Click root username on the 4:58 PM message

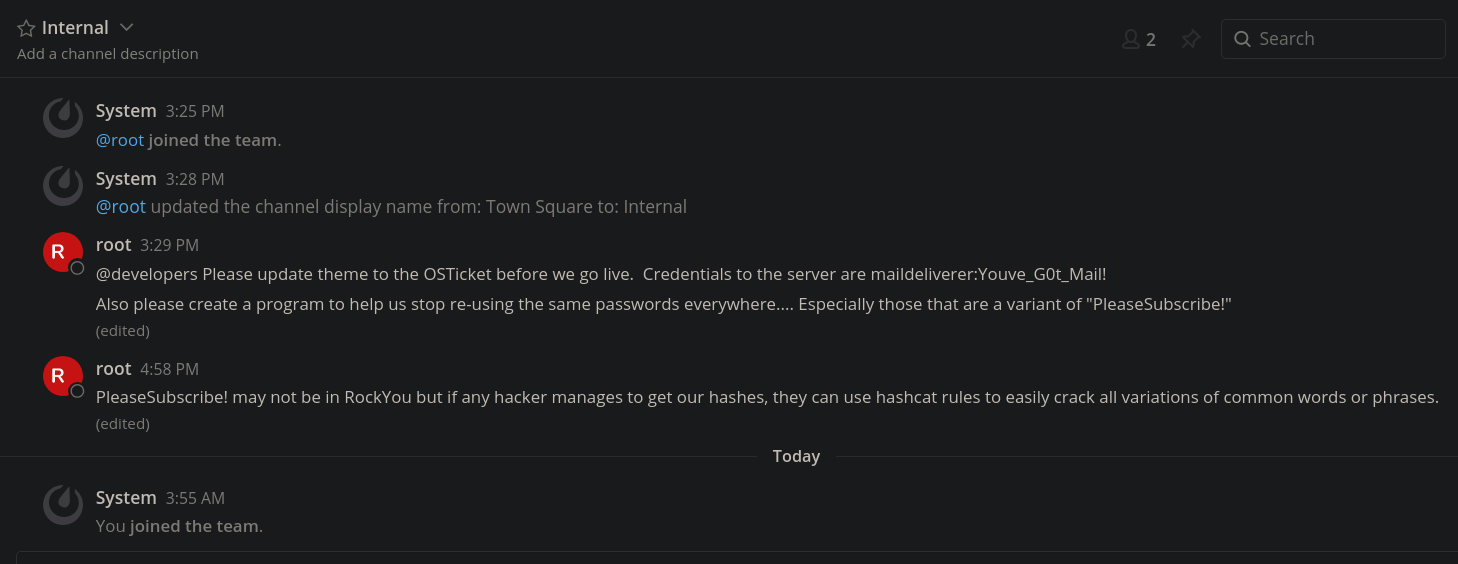point(114,369)
